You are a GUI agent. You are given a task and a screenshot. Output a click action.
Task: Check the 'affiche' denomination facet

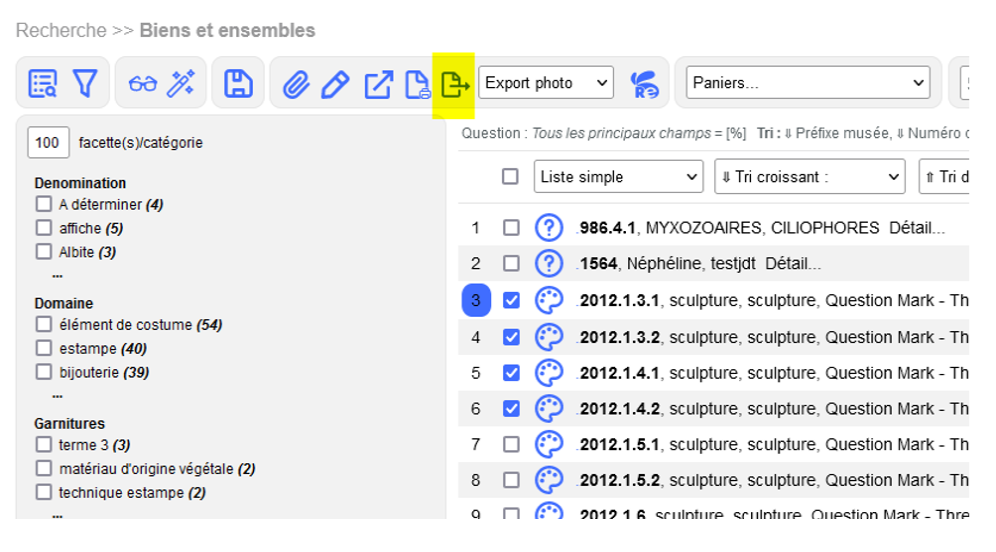(x=44, y=228)
